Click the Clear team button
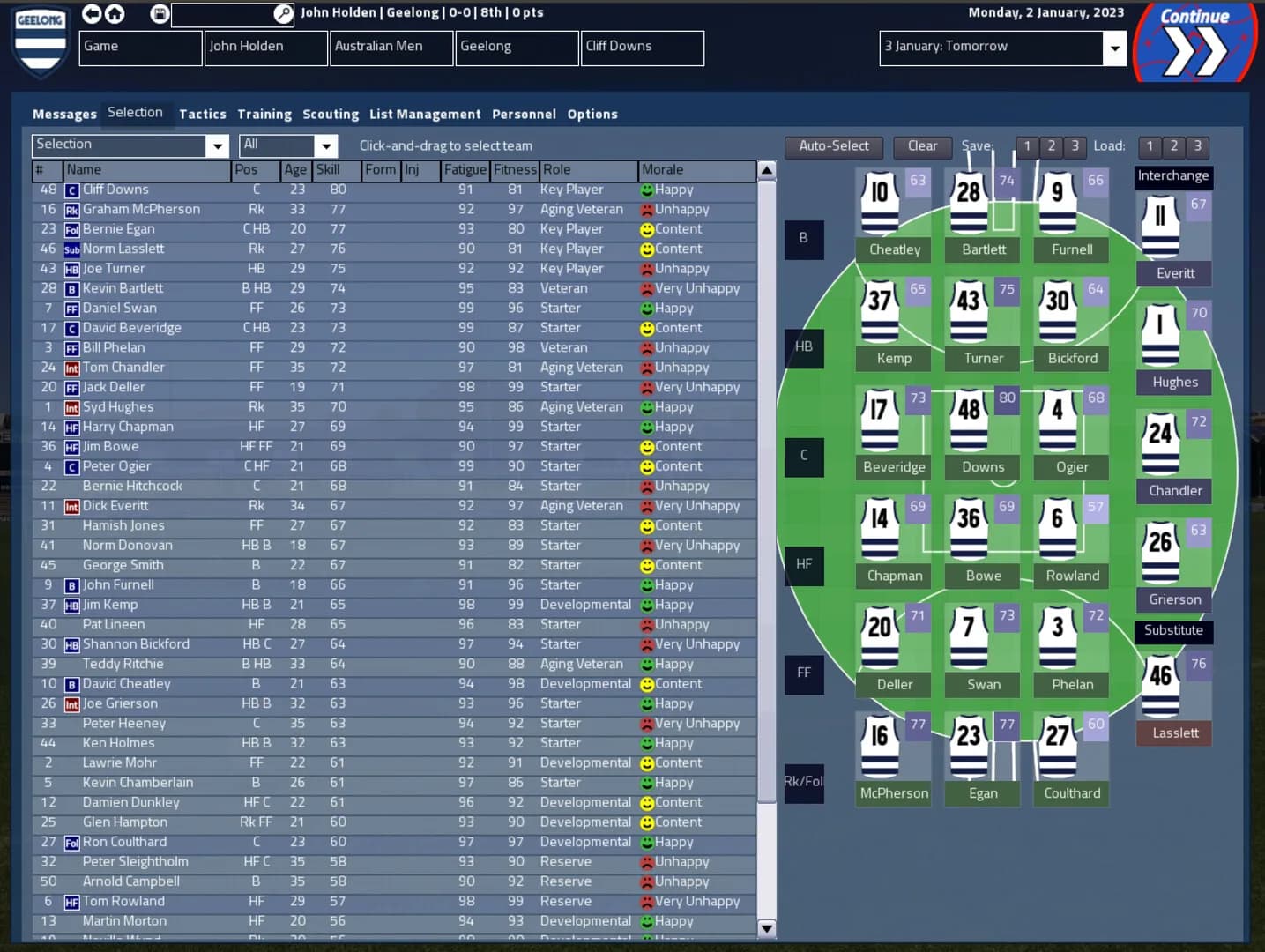The width and height of the screenshot is (1265, 952). coord(922,146)
